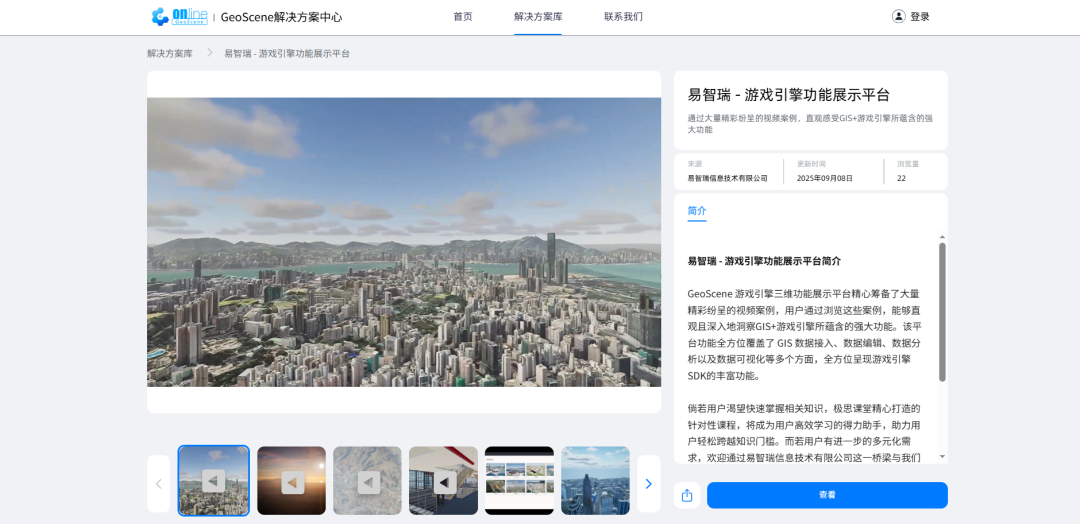This screenshot has height=524, width=1080.
Task: Select the city skyline video thumbnail
Action: [x=214, y=481]
